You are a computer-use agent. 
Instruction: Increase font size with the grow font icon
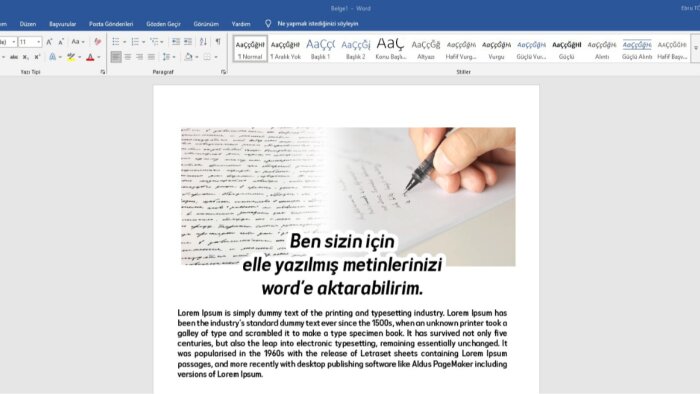(x=50, y=42)
